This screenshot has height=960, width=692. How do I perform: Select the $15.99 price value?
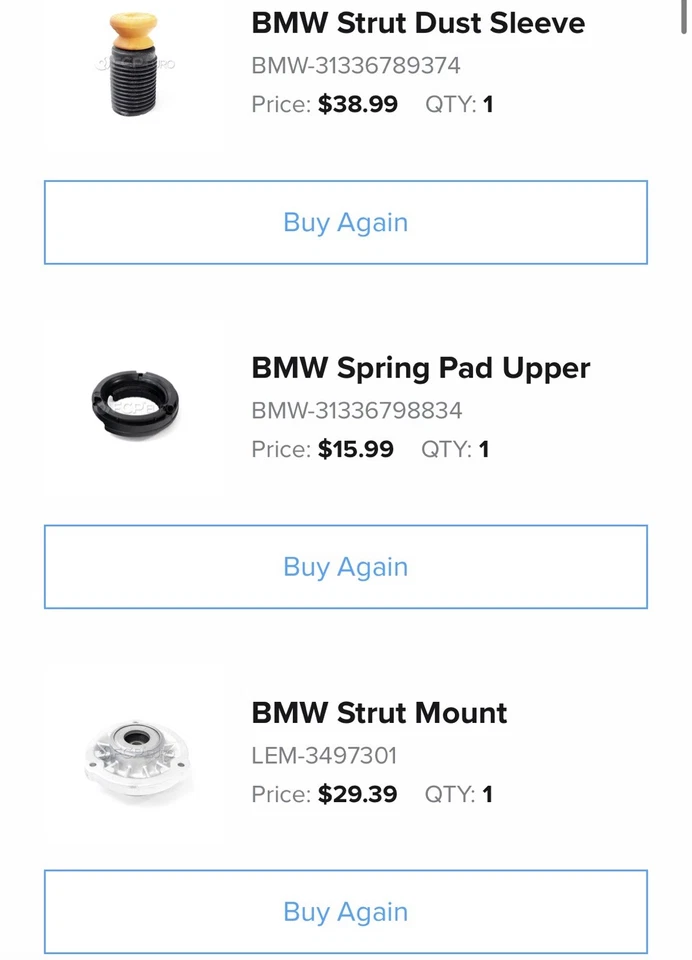pos(355,449)
